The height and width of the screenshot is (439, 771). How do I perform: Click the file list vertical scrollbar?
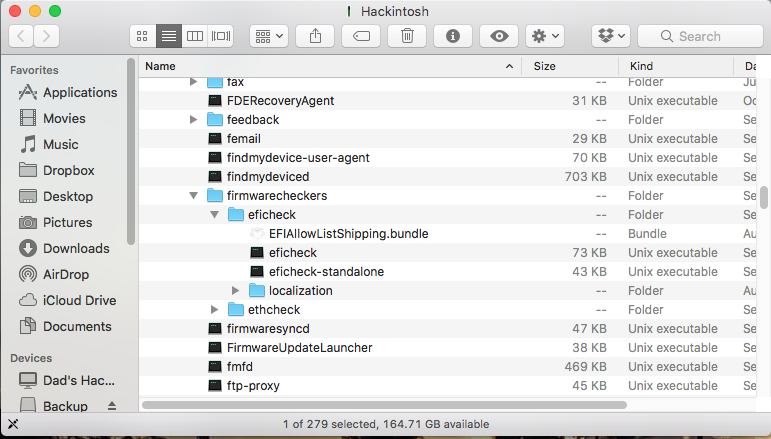click(764, 198)
